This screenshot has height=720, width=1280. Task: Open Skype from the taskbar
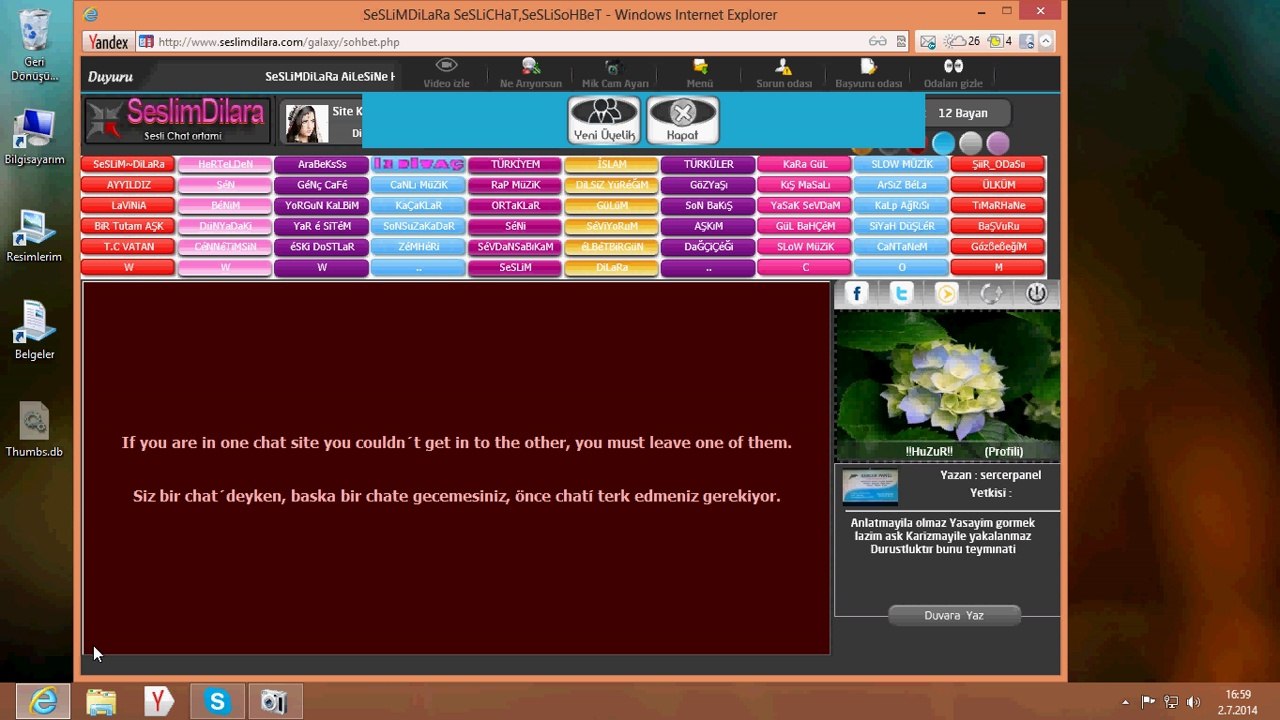217,702
